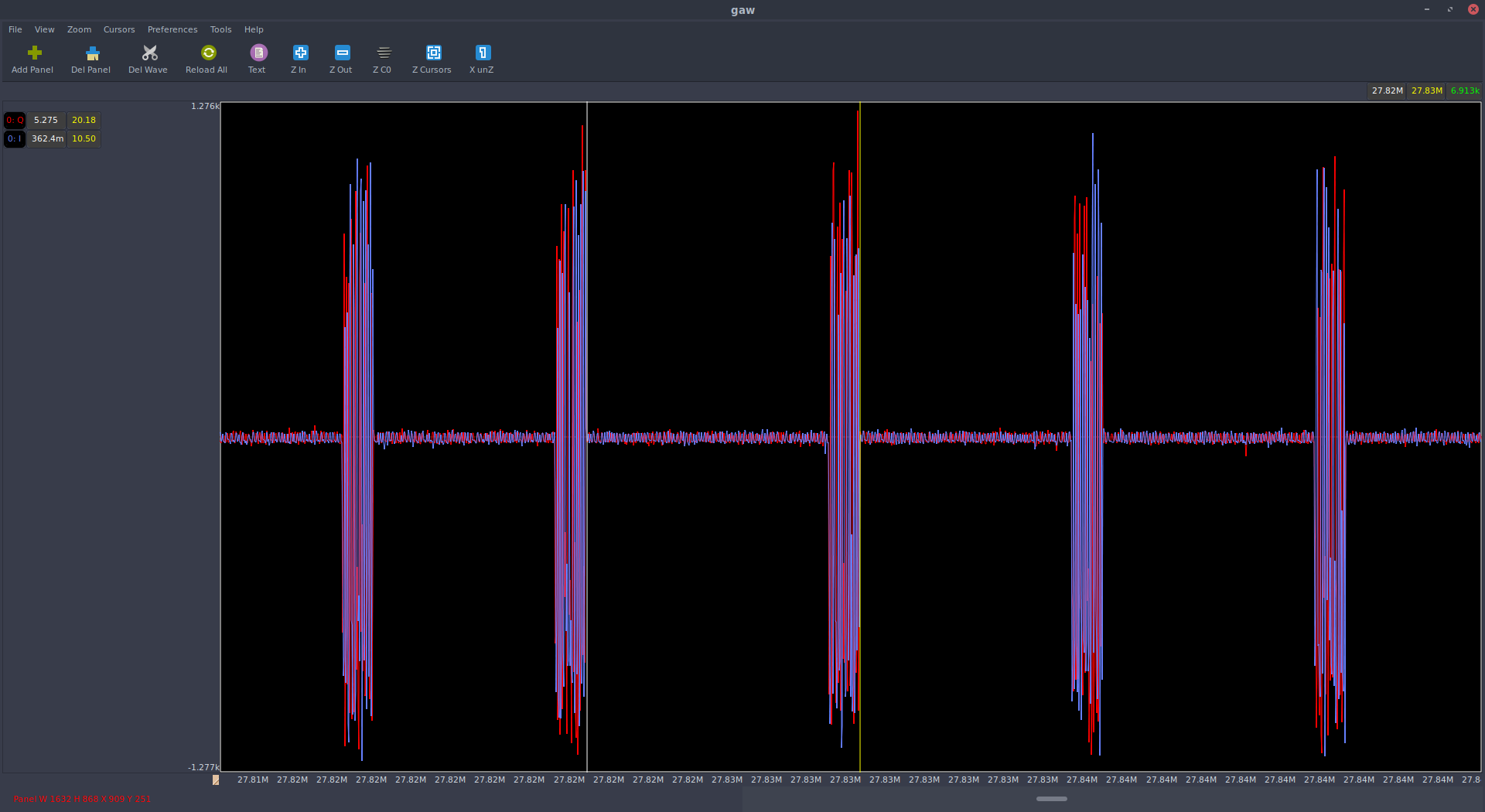Screen dimensions: 1485x812
Task: Click the I wave value 362.4m
Action: tap(47, 138)
